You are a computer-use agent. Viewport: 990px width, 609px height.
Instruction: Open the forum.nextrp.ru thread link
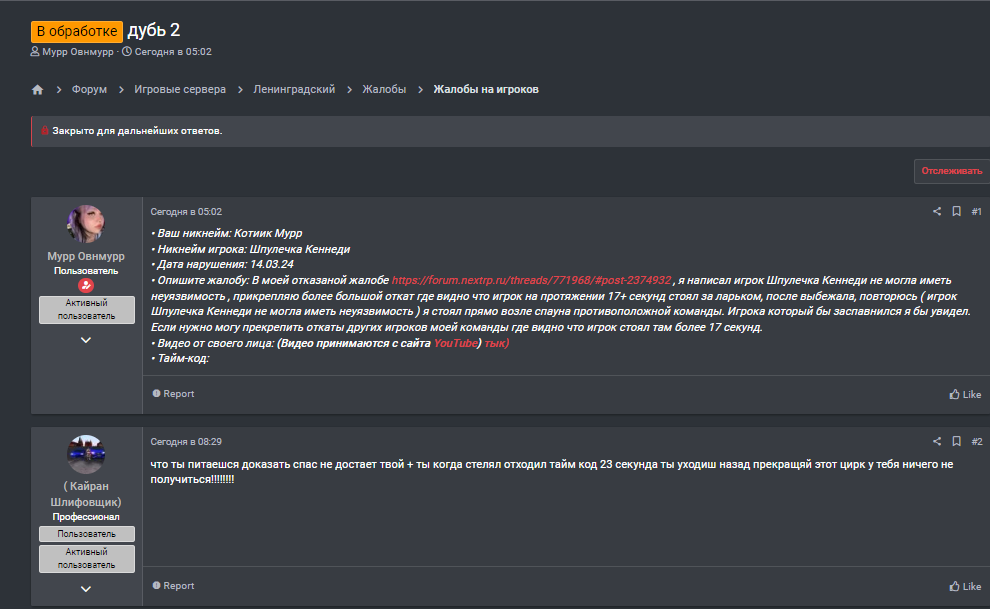(531, 280)
